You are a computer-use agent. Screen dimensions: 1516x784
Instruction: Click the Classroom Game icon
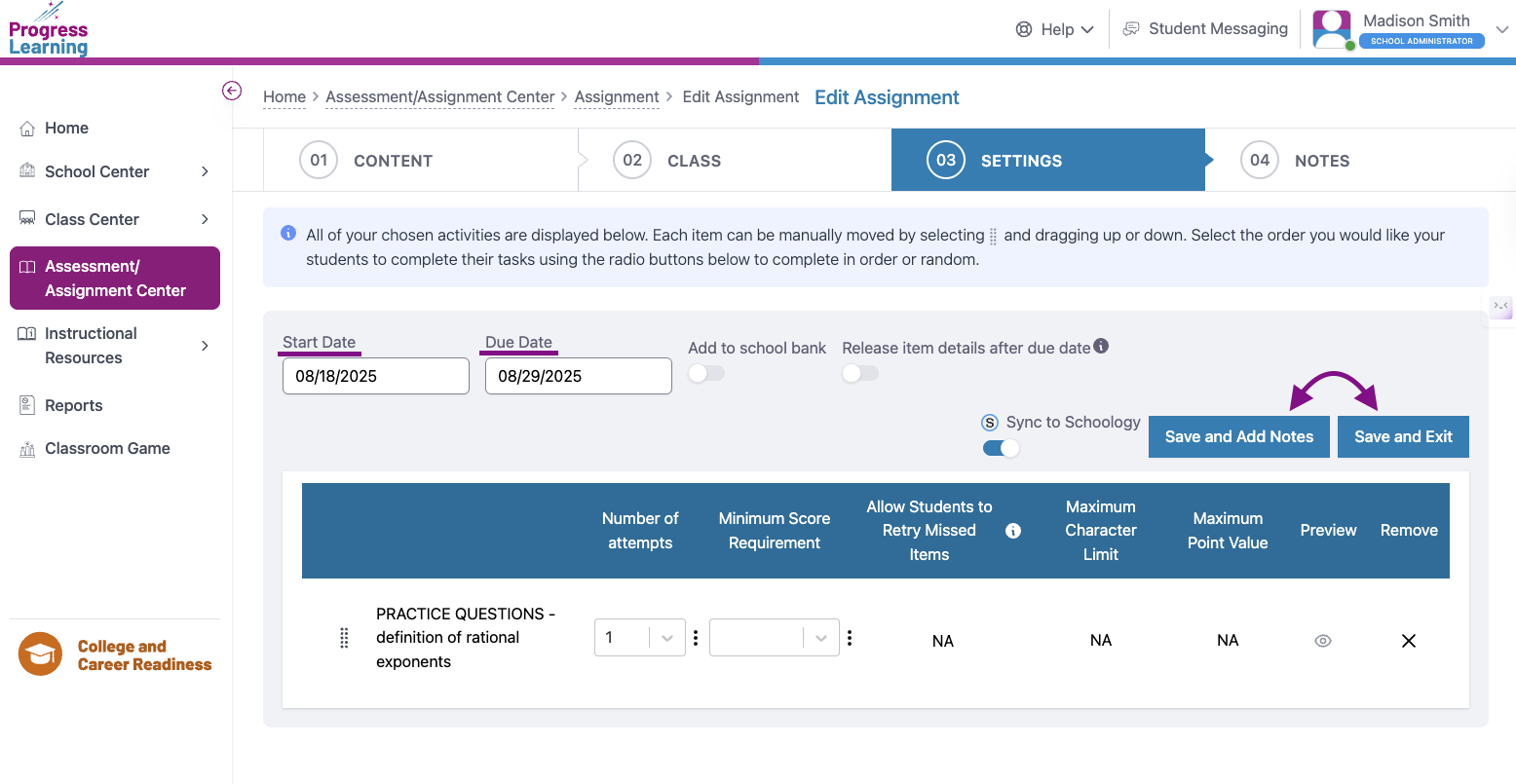click(27, 449)
